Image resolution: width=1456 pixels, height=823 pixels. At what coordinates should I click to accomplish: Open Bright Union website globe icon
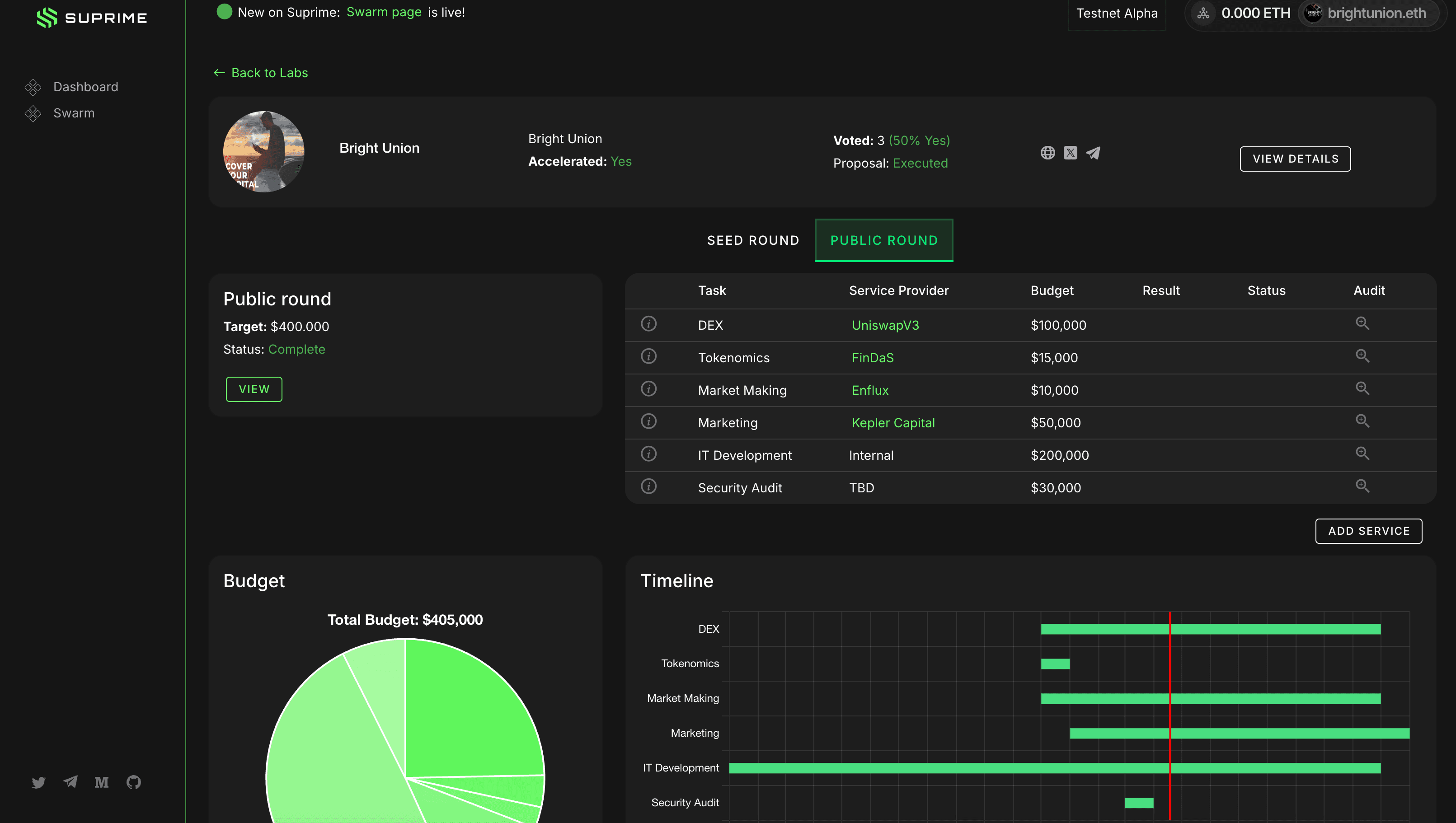1047,153
